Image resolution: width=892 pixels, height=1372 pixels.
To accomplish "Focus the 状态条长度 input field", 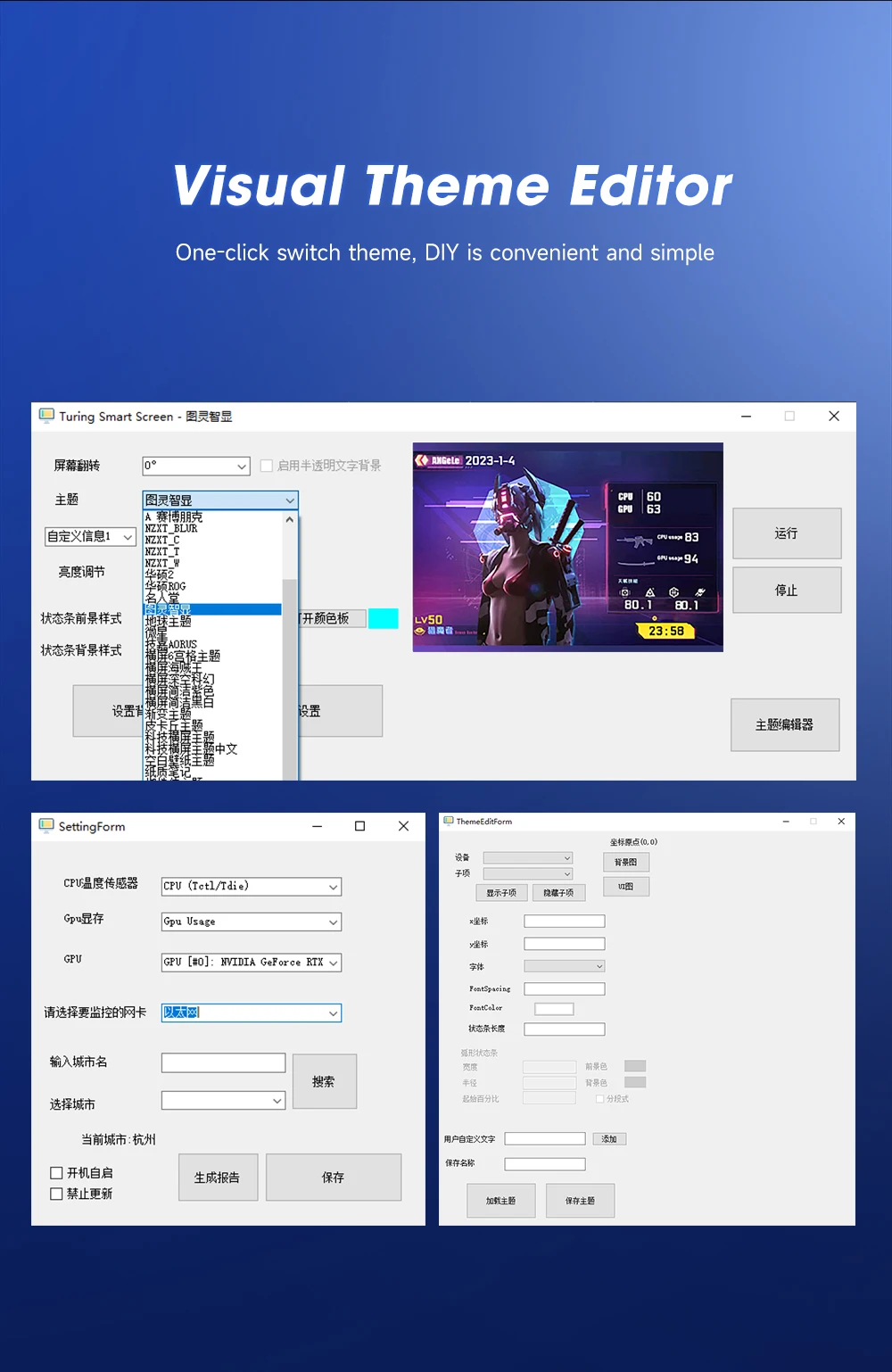I will pos(565,1029).
